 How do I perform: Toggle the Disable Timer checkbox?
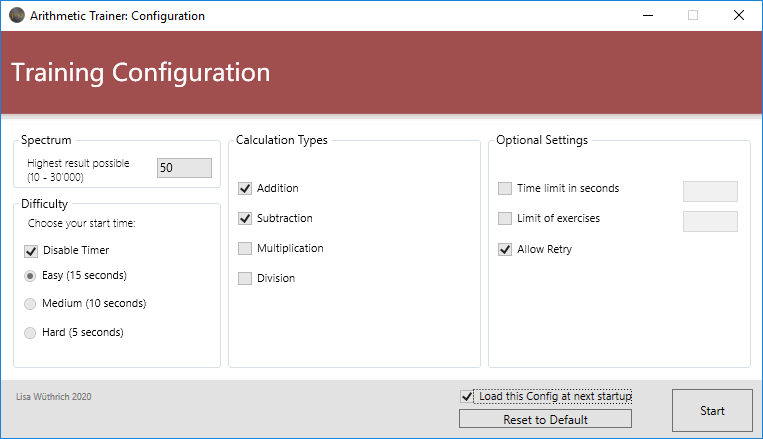[x=31, y=251]
